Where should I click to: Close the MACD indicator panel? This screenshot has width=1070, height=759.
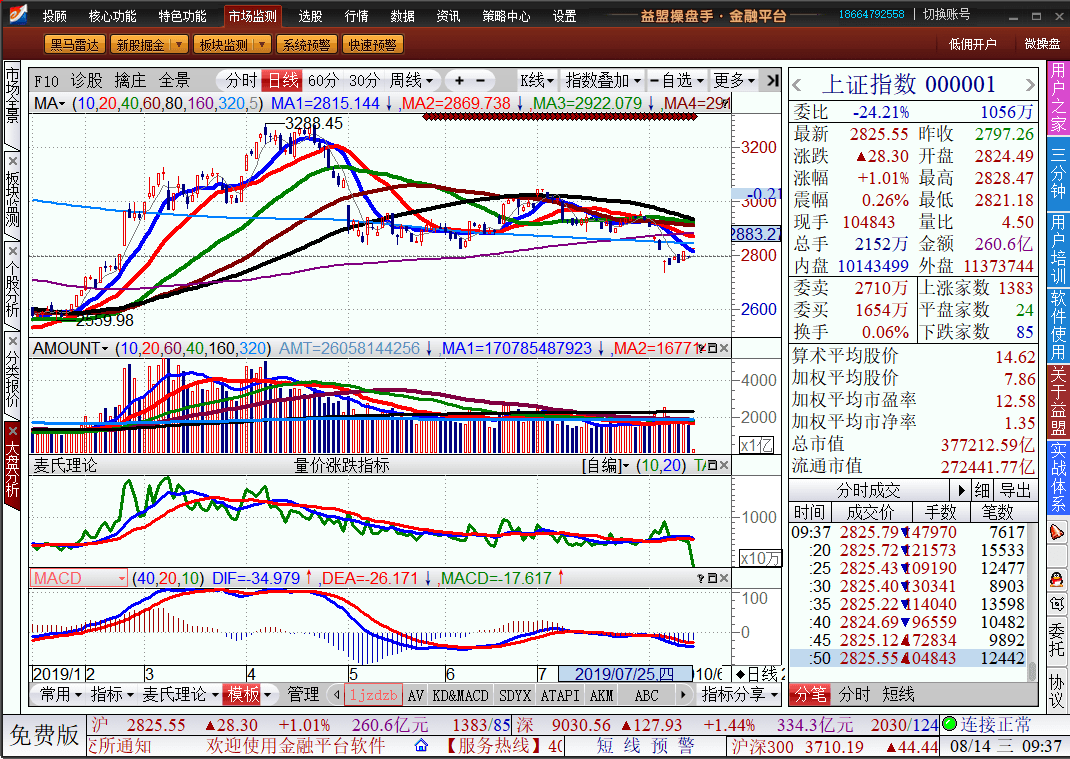724,578
